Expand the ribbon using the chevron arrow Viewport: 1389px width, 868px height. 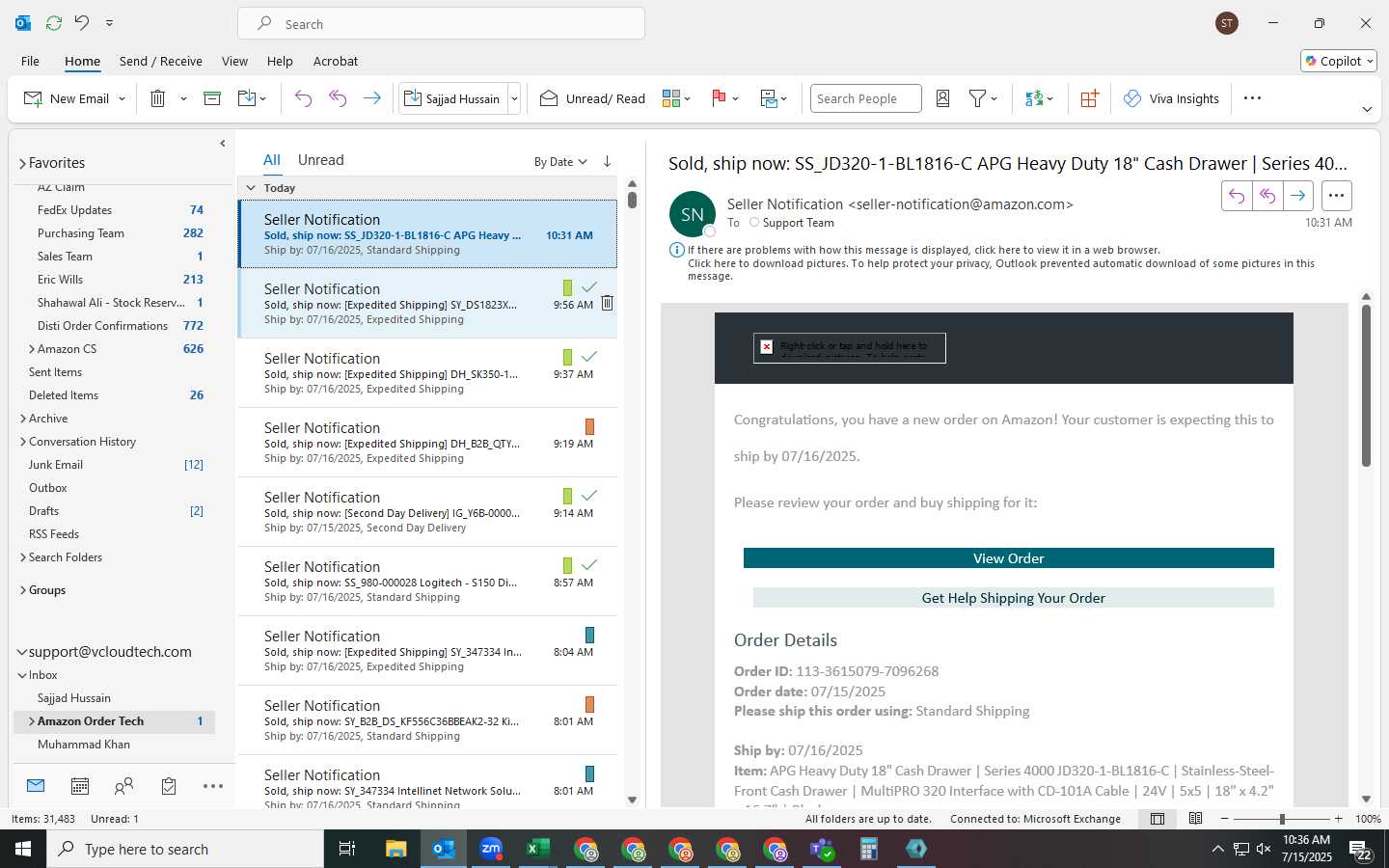click(1366, 109)
